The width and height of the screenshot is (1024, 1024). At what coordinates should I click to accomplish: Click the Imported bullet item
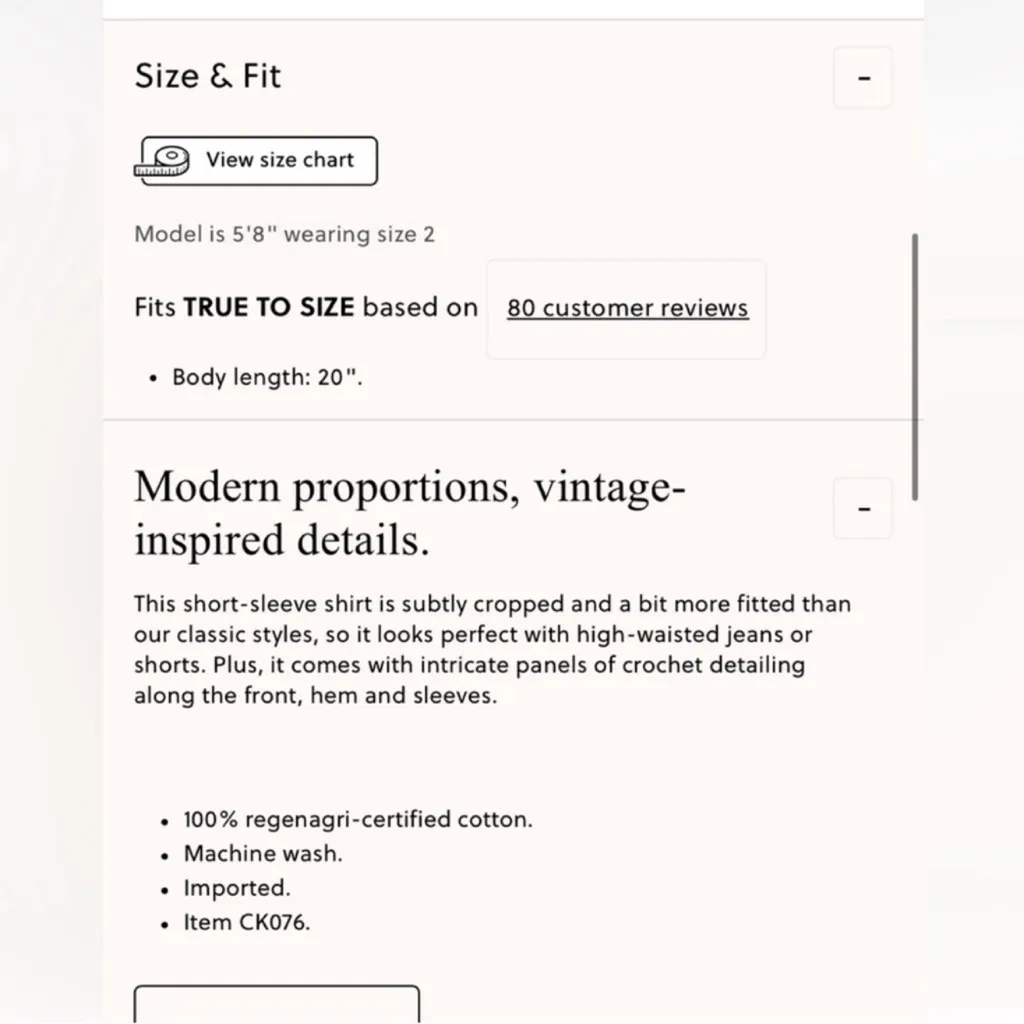click(236, 888)
